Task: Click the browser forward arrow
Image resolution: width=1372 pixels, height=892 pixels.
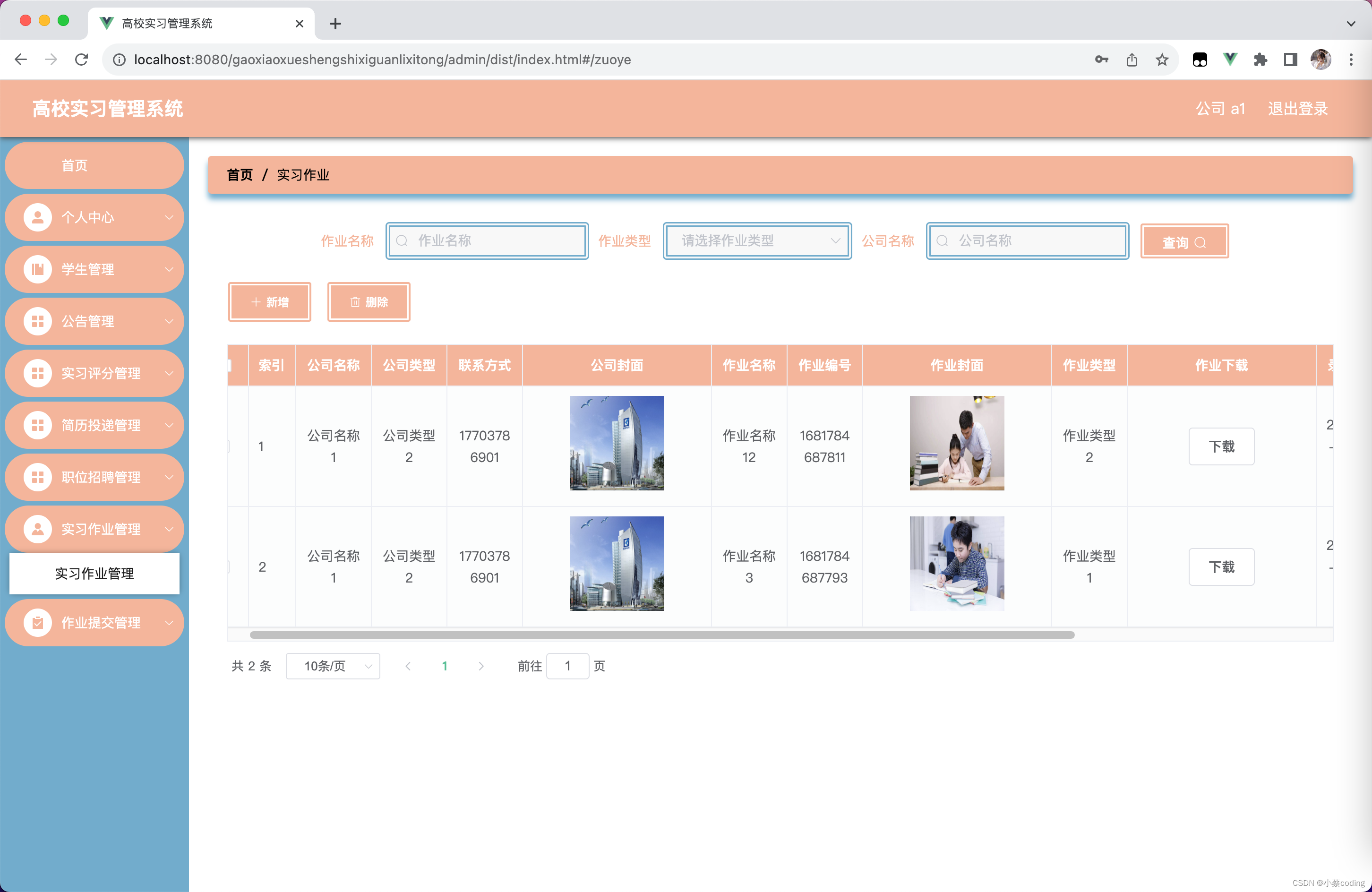Action: pos(51,60)
